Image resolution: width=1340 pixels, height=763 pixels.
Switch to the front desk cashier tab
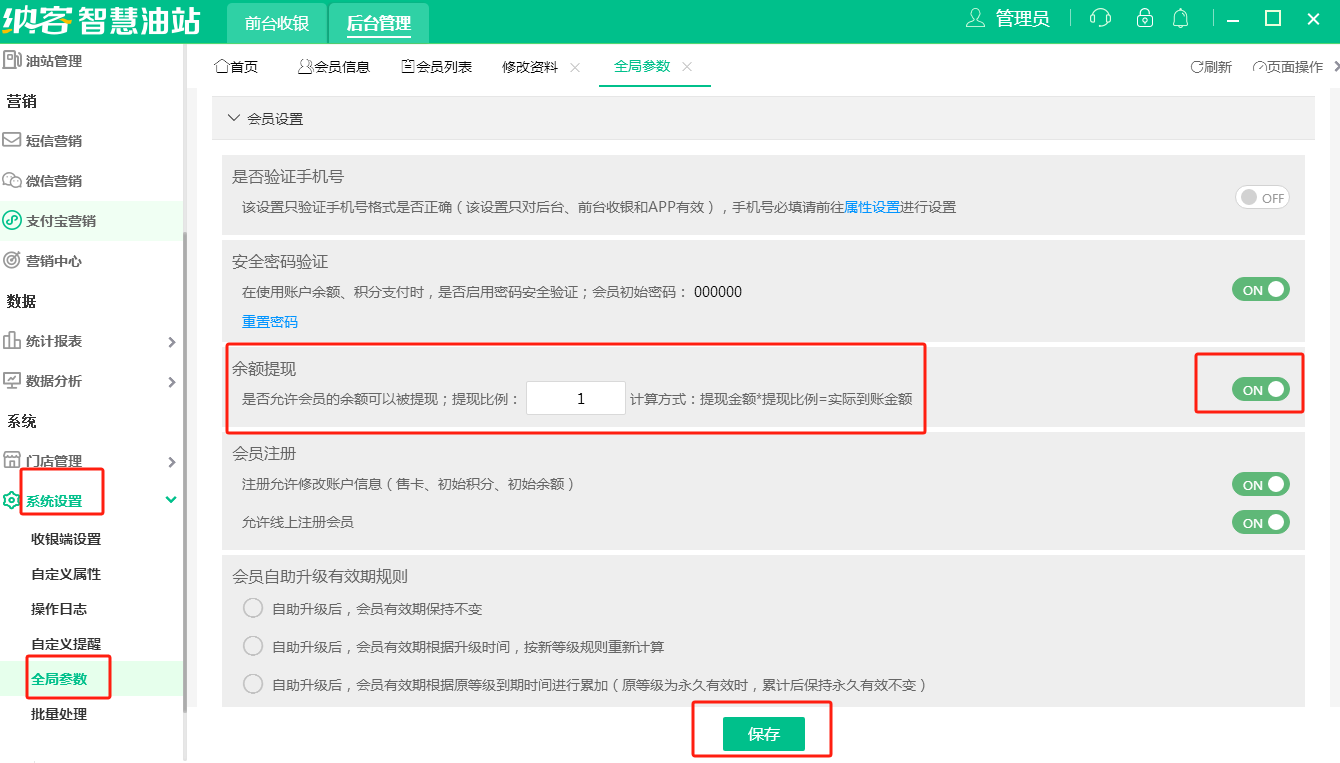coord(277,24)
